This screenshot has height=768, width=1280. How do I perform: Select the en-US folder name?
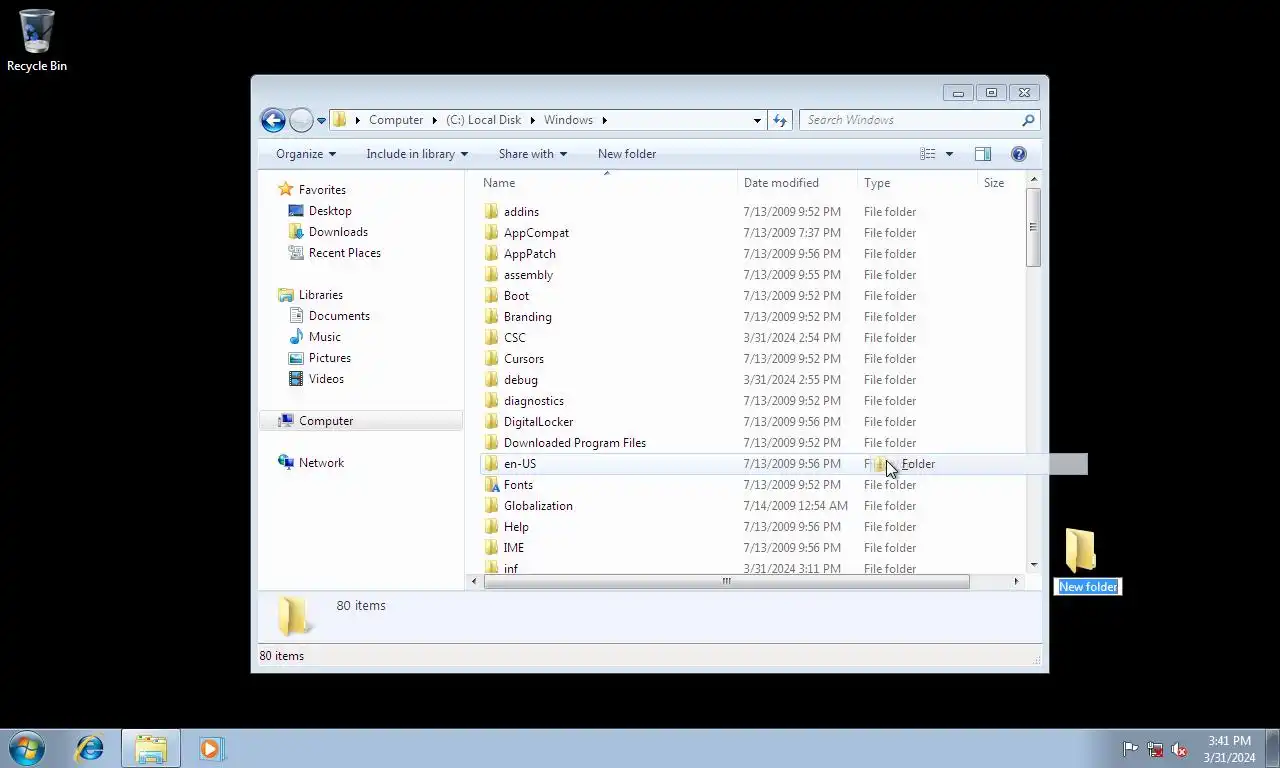(520, 464)
